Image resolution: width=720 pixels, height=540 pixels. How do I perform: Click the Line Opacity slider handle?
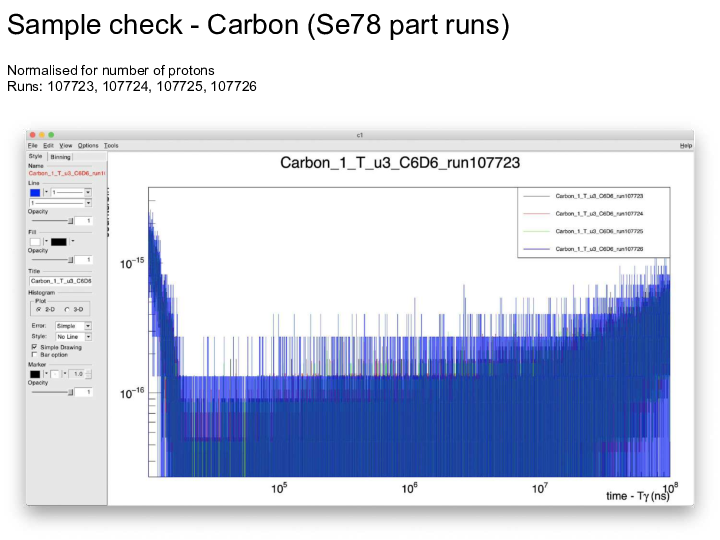point(71,221)
